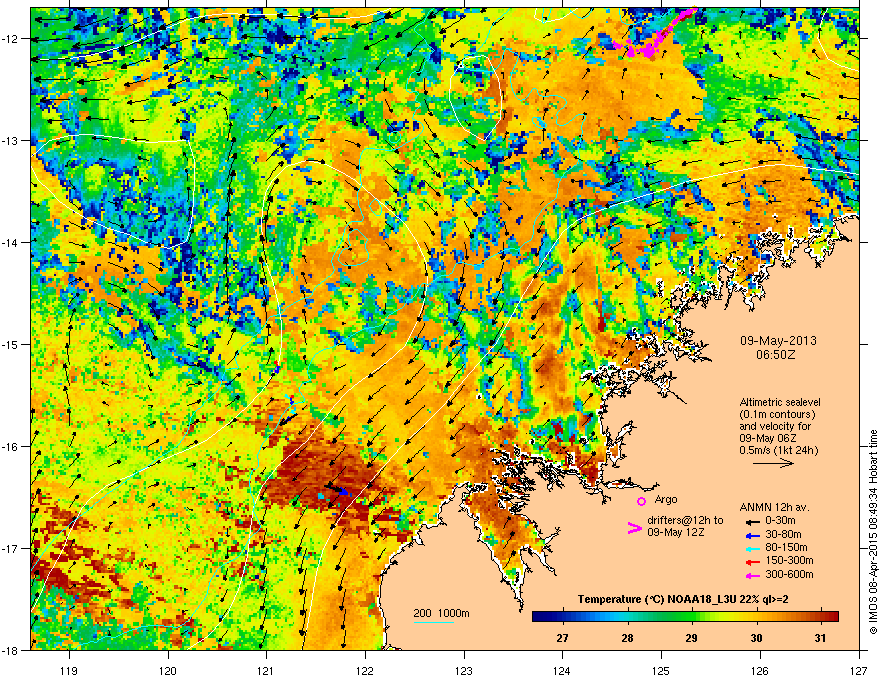This screenshot has height=680, width=880.
Task: Click the magenta 300-600m arrow legend symbol
Action: pos(751,575)
